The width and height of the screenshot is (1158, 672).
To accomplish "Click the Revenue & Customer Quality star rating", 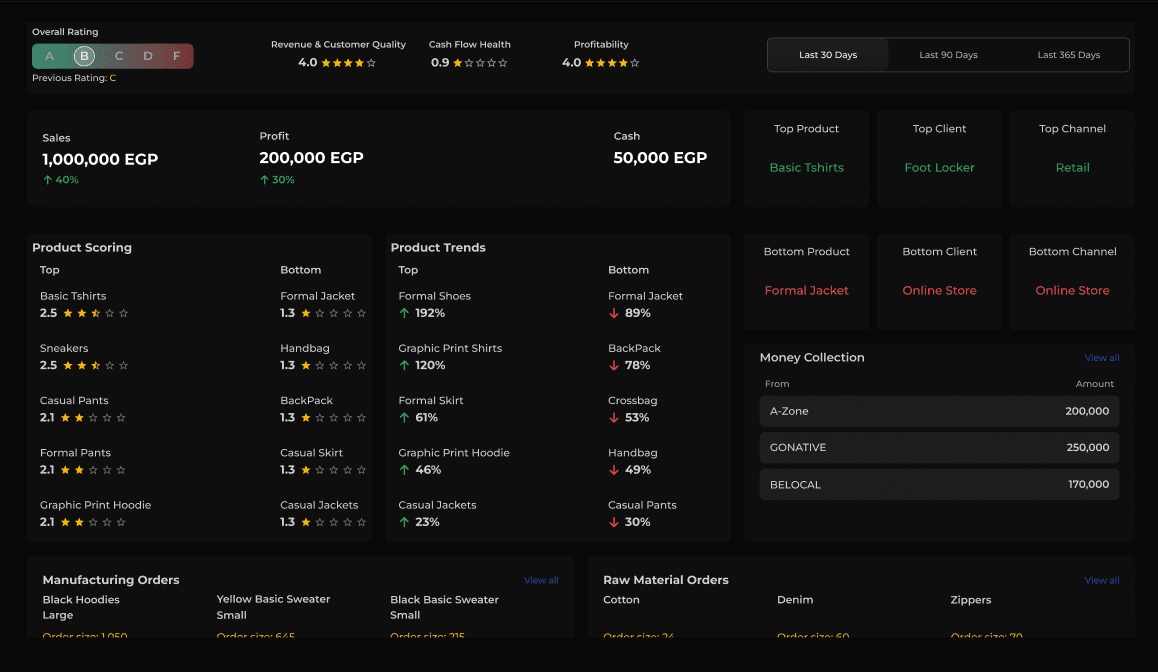I will click(x=349, y=63).
